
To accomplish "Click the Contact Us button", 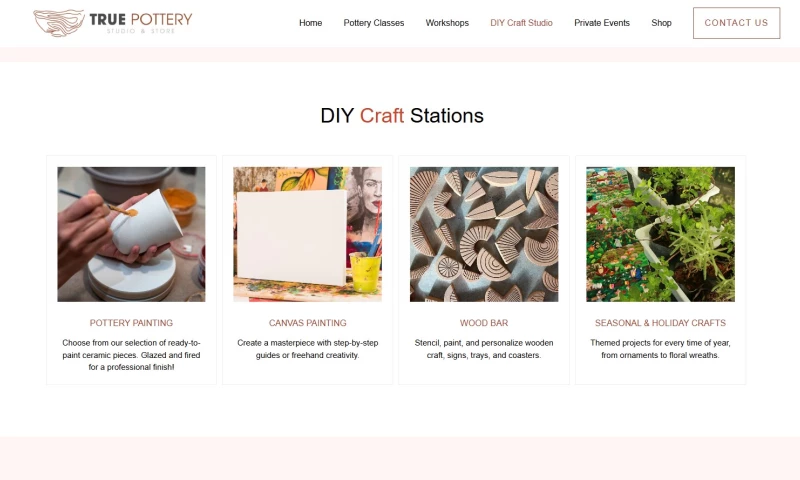I will (736, 23).
